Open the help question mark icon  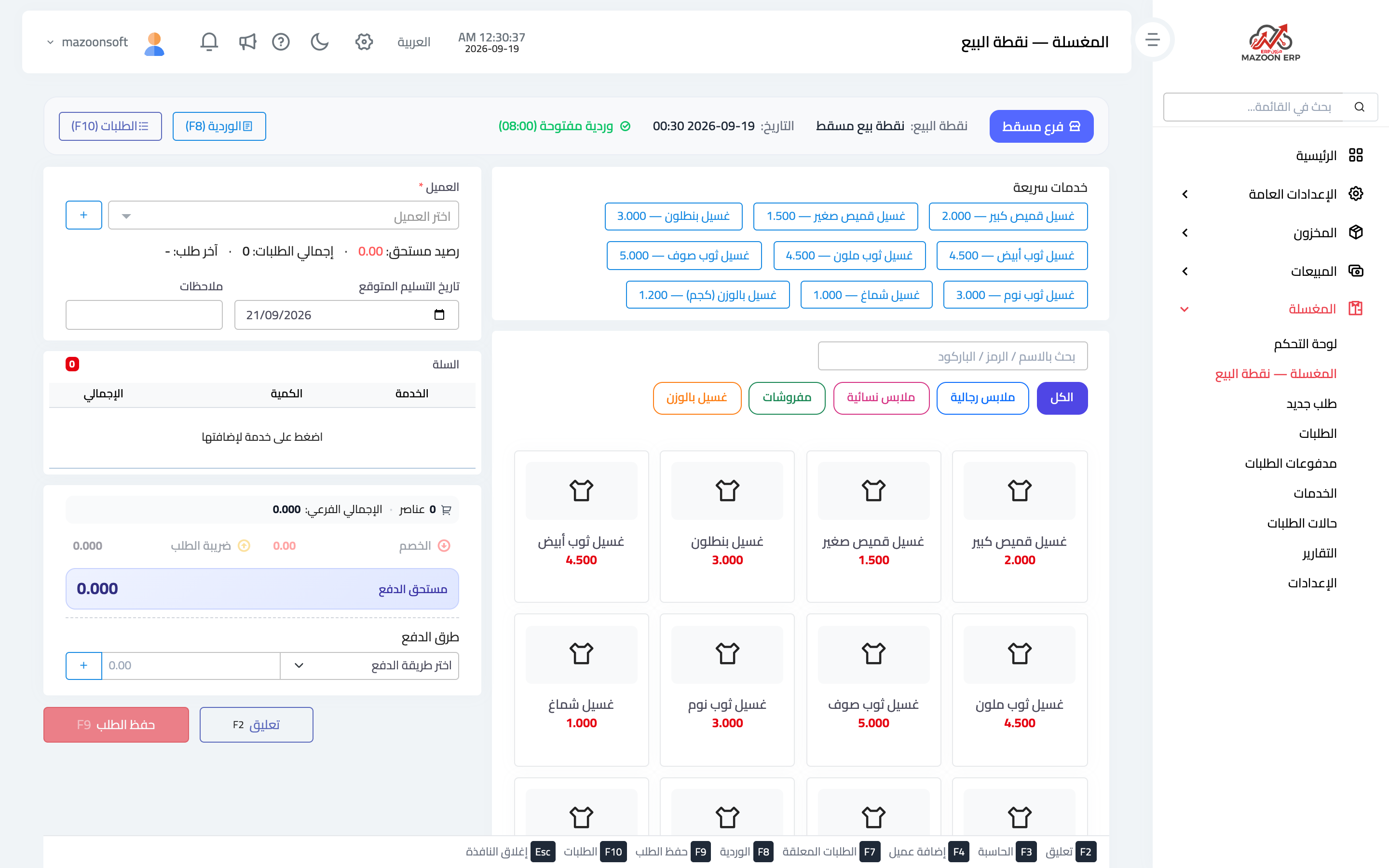(281, 42)
